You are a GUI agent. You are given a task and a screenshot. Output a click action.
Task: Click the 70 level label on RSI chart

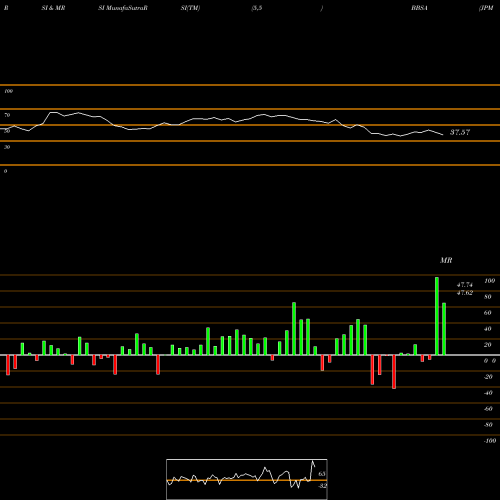point(7,115)
